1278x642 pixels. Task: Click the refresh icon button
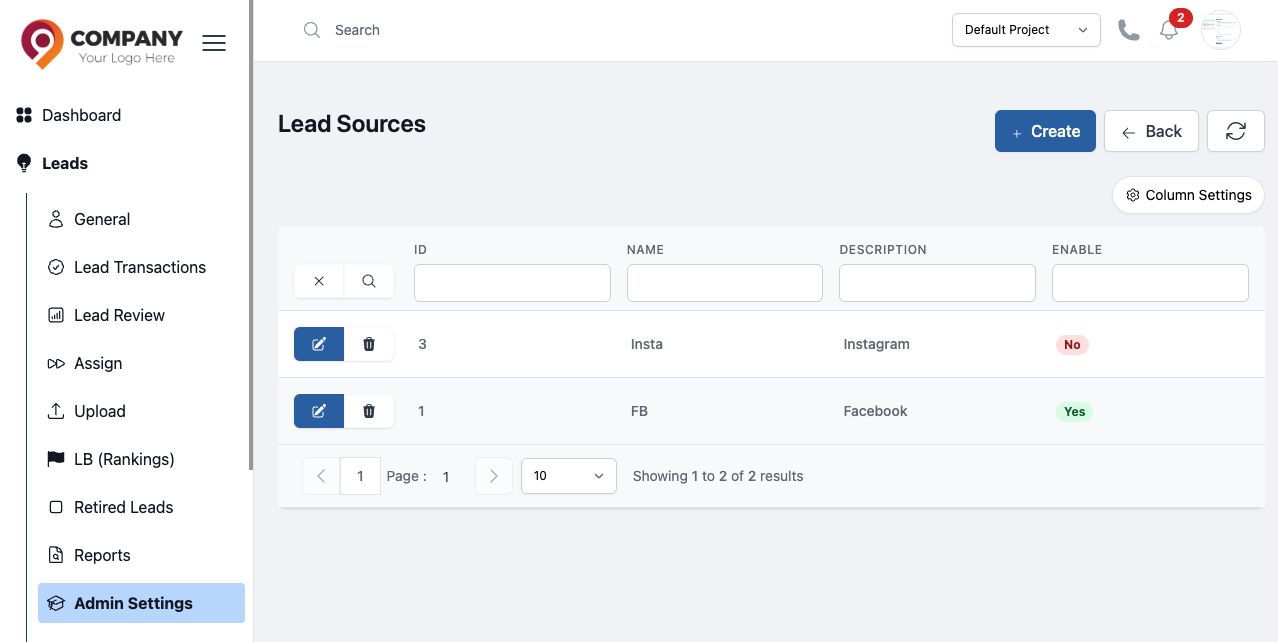pos(1236,131)
